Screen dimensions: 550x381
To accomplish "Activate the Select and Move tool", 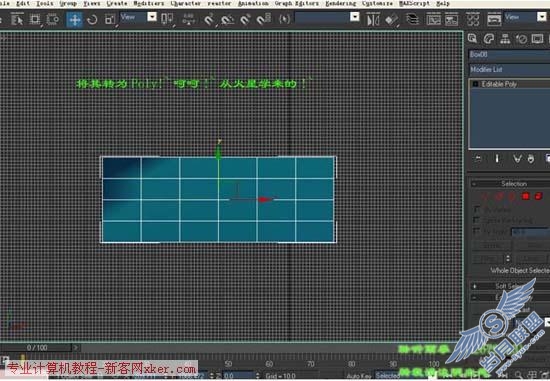I will click(74, 19).
